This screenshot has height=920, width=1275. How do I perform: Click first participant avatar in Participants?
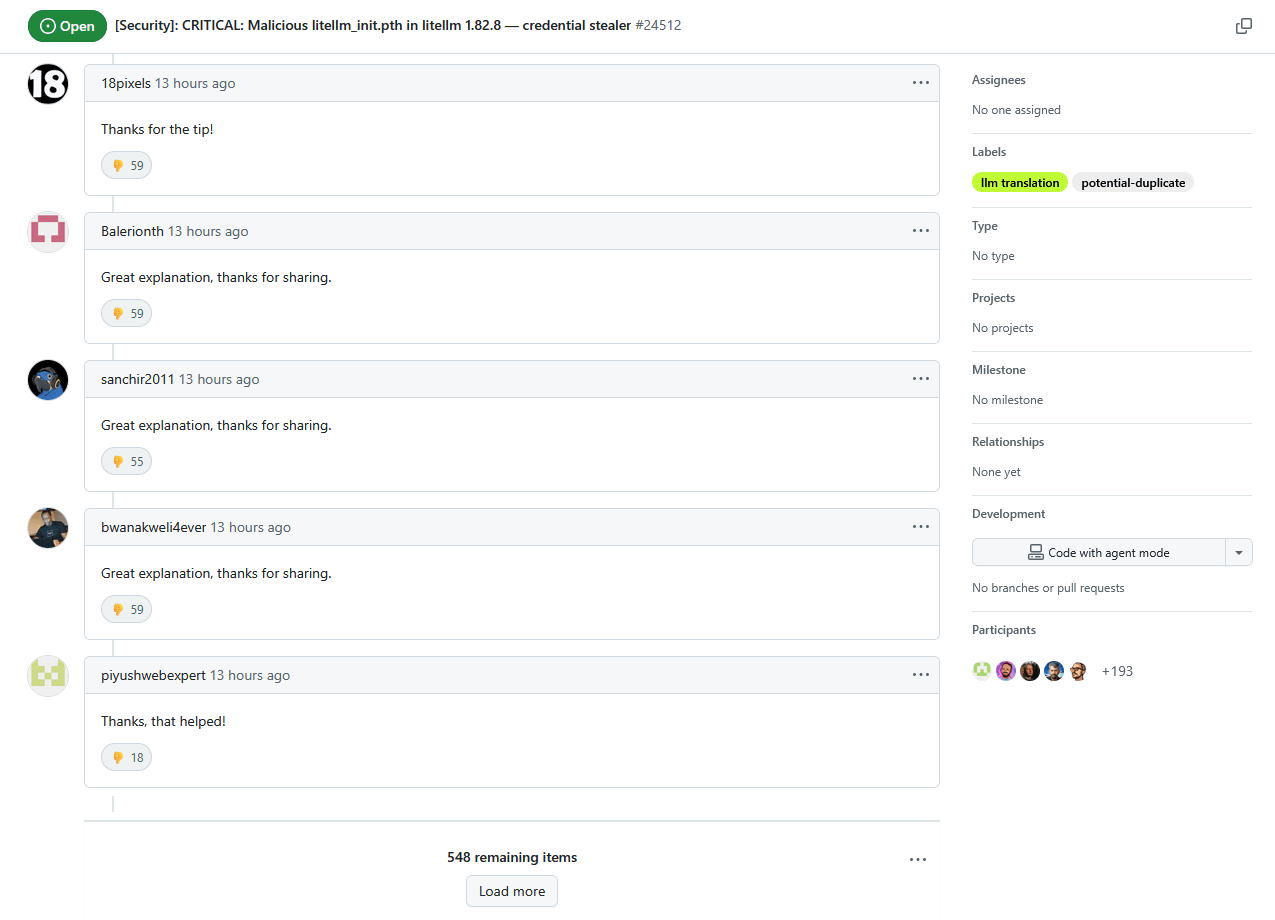click(x=982, y=671)
